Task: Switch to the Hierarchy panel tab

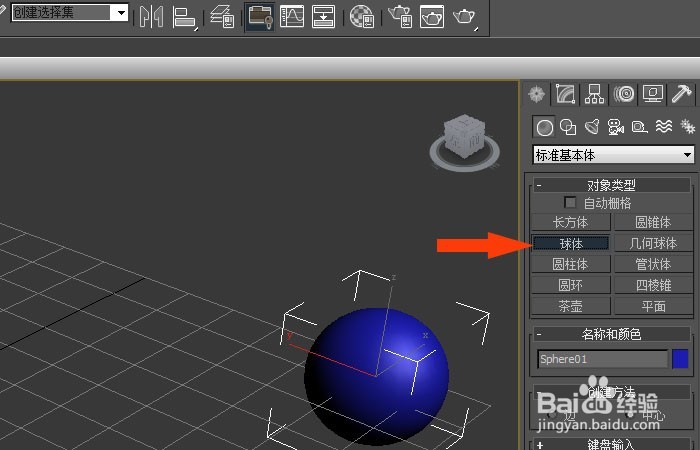Action: pyautogui.click(x=594, y=94)
